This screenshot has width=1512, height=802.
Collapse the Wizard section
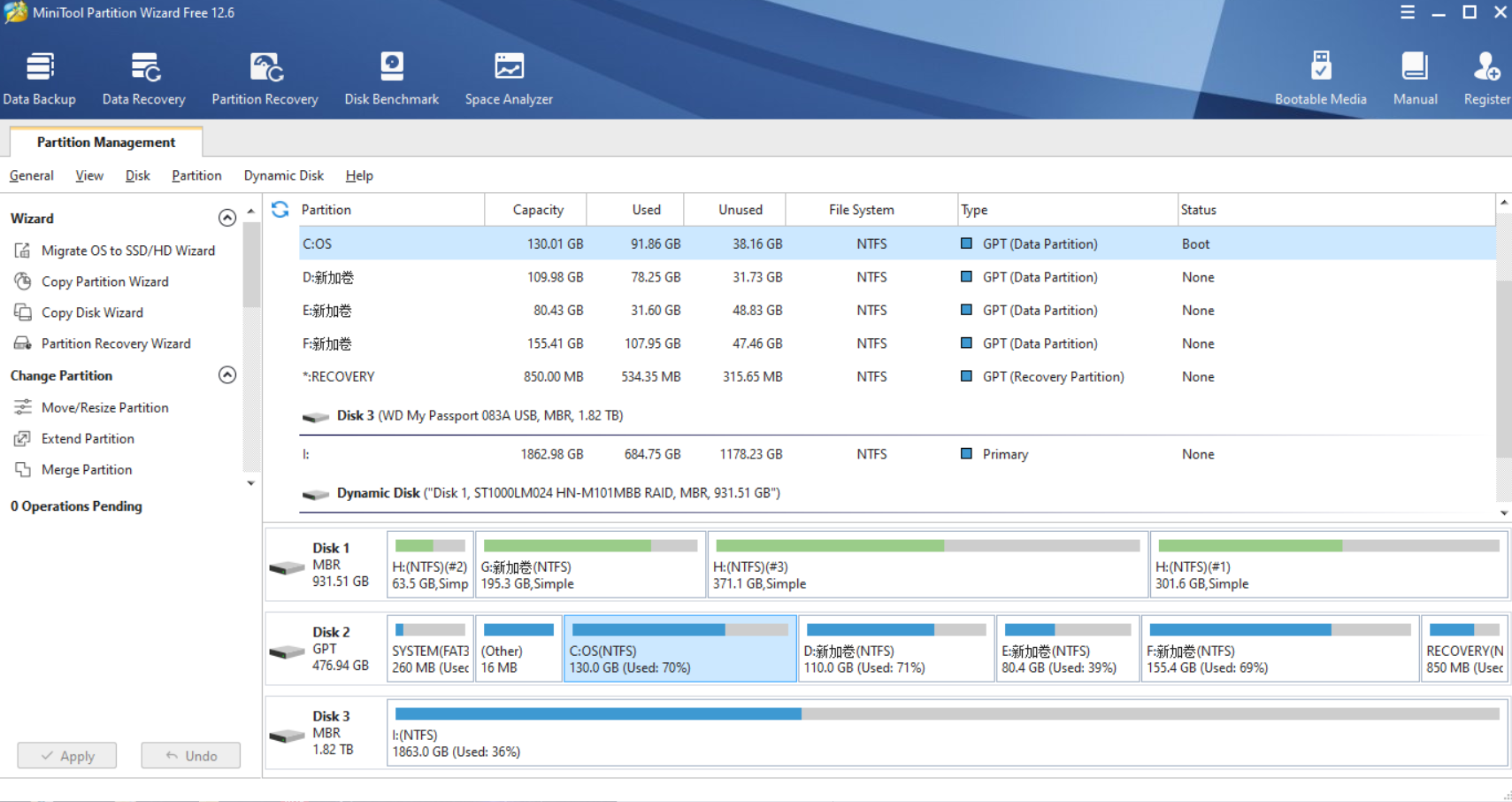[x=227, y=218]
